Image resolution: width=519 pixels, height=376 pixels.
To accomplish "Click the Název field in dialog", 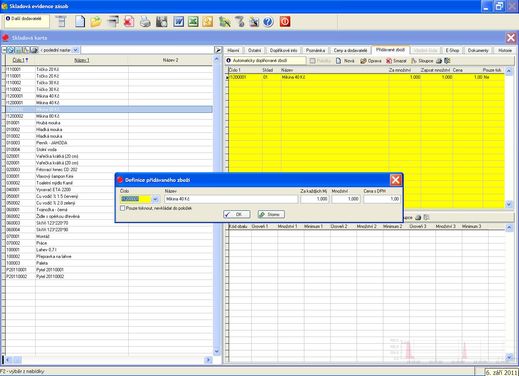I will 231,199.
